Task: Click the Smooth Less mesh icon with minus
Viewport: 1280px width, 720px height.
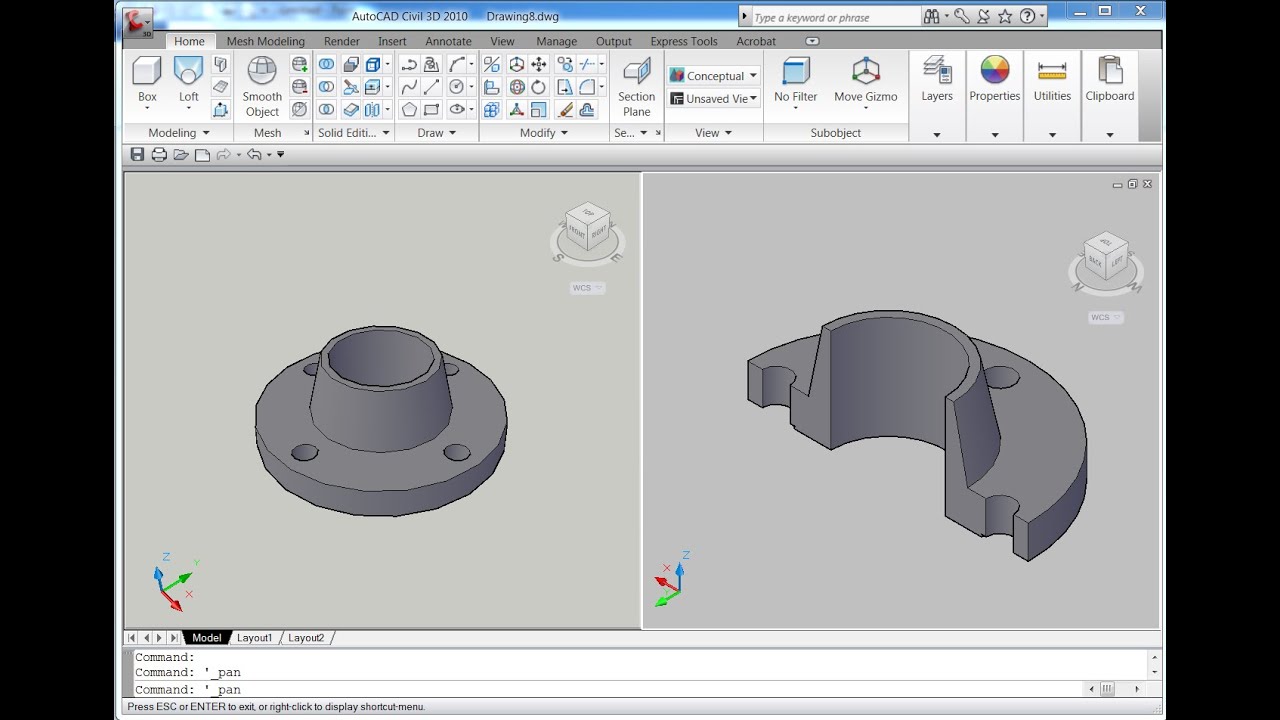Action: 299,87
